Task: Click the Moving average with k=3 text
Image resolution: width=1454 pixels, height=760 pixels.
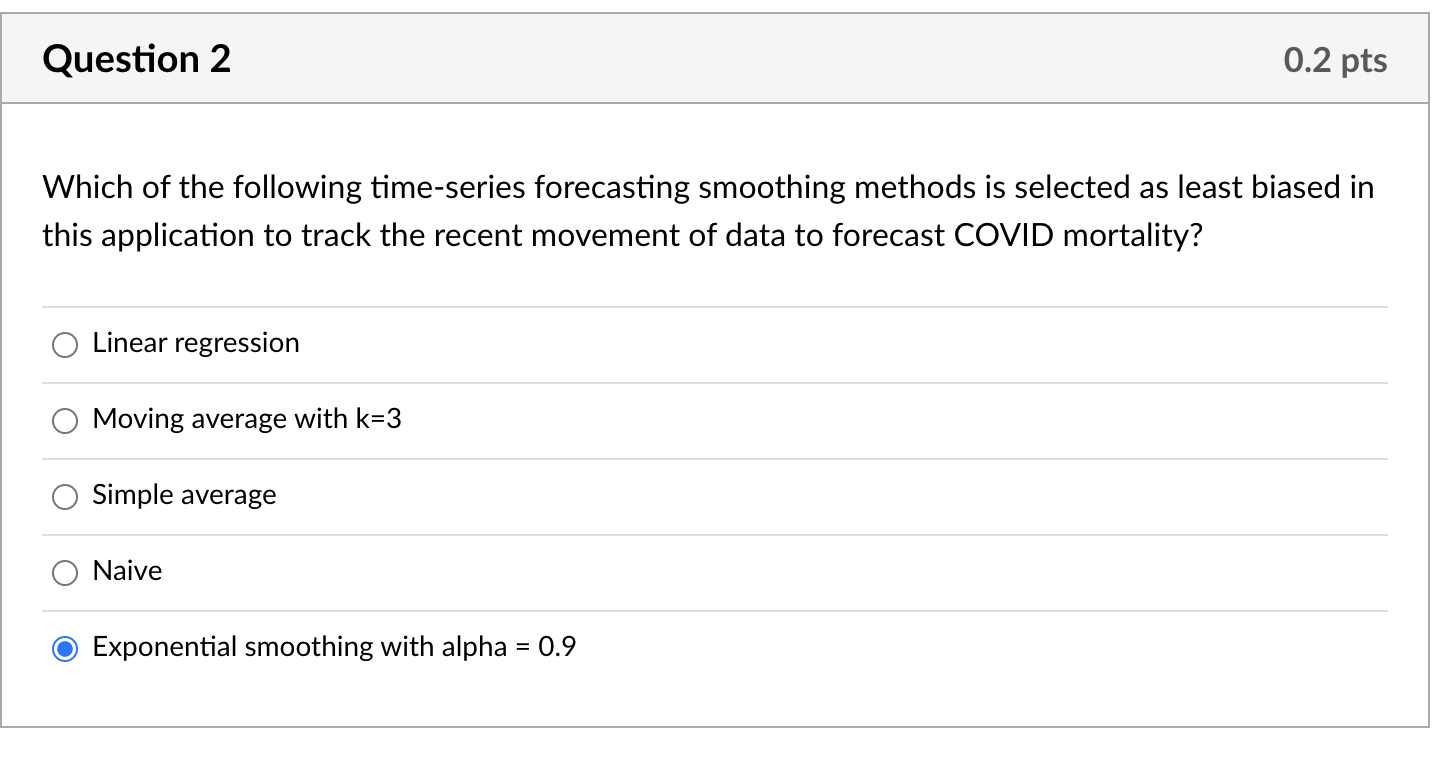Action: point(246,419)
